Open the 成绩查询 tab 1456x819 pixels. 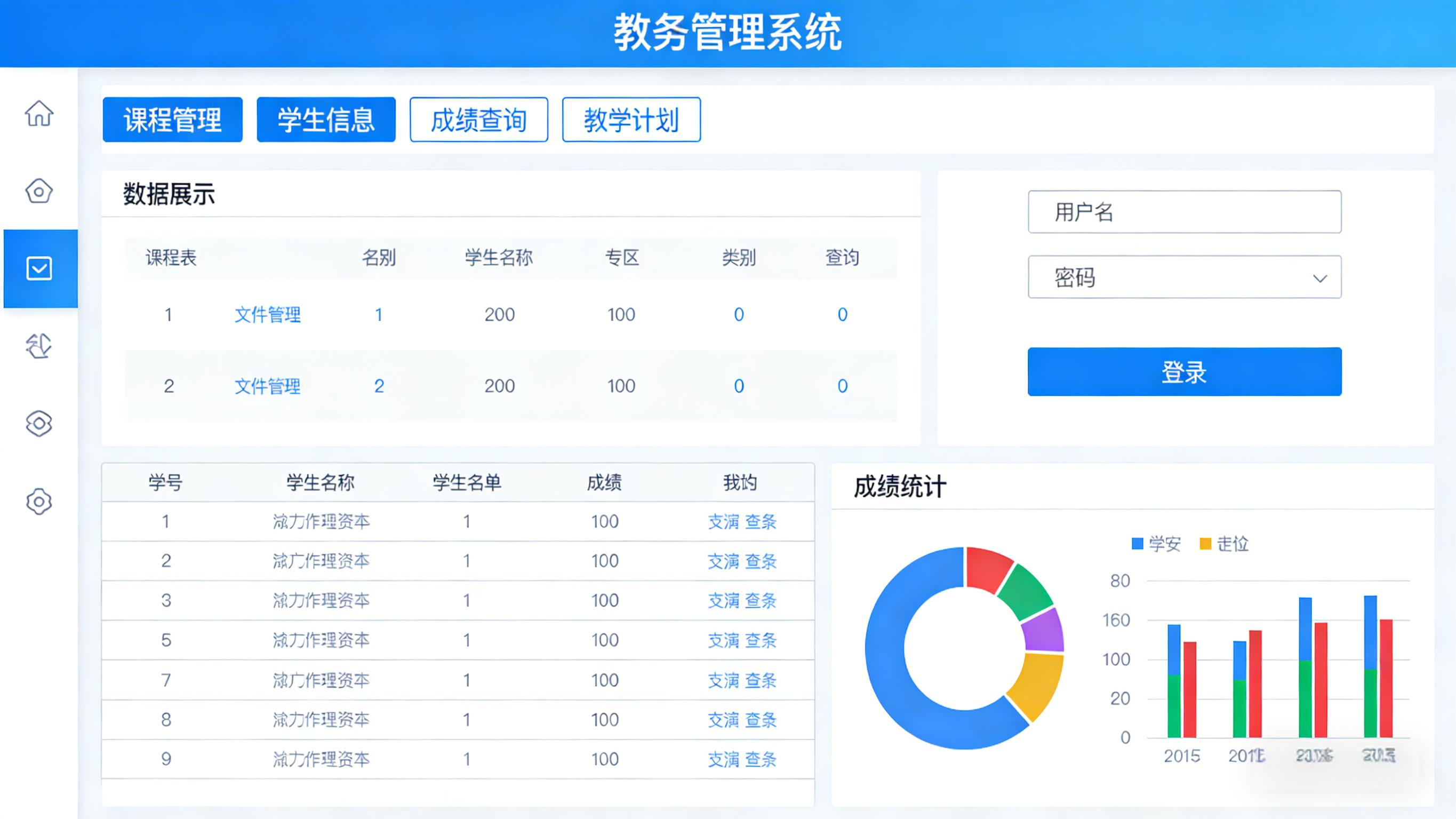(479, 120)
